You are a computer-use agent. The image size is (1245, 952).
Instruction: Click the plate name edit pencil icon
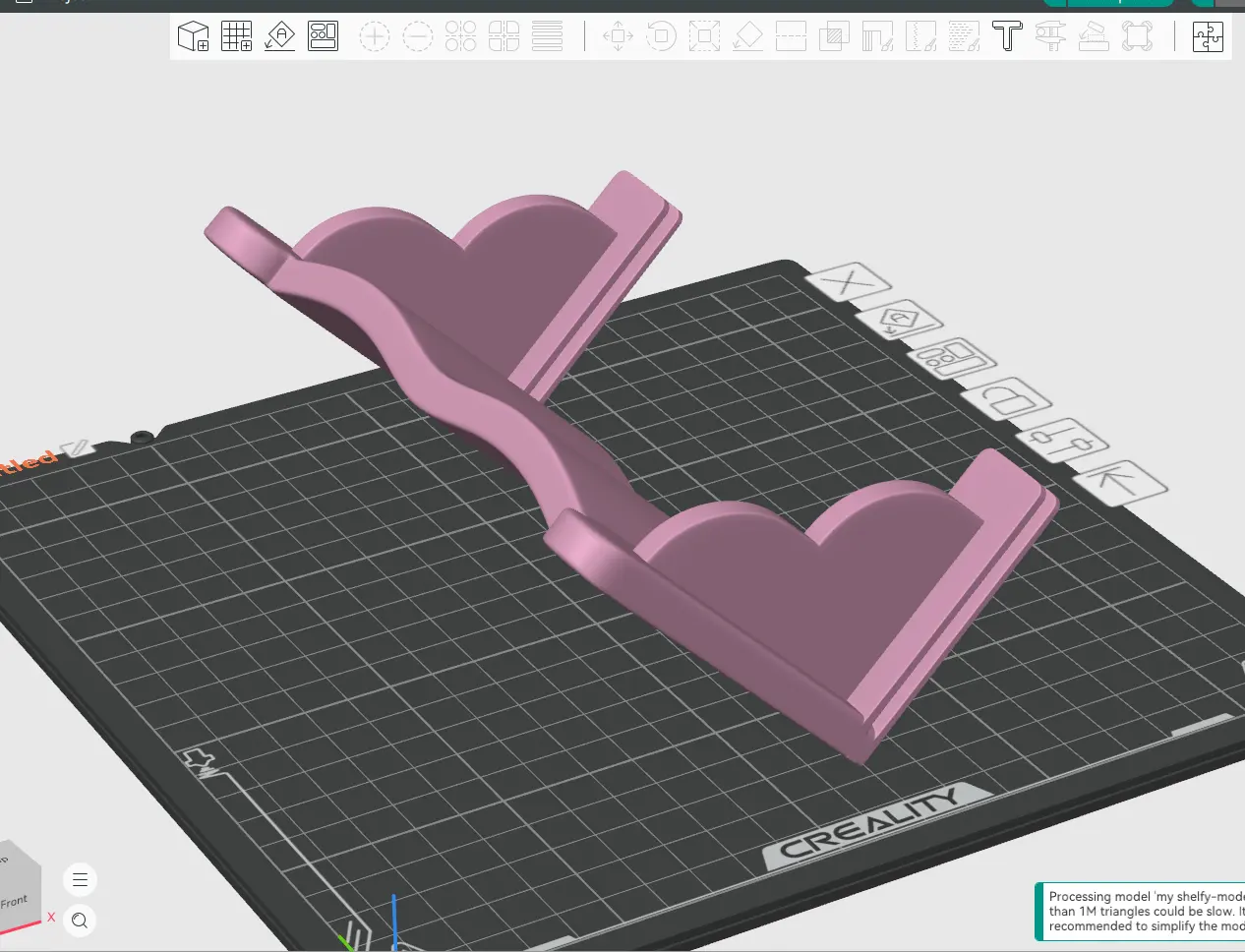(x=78, y=448)
